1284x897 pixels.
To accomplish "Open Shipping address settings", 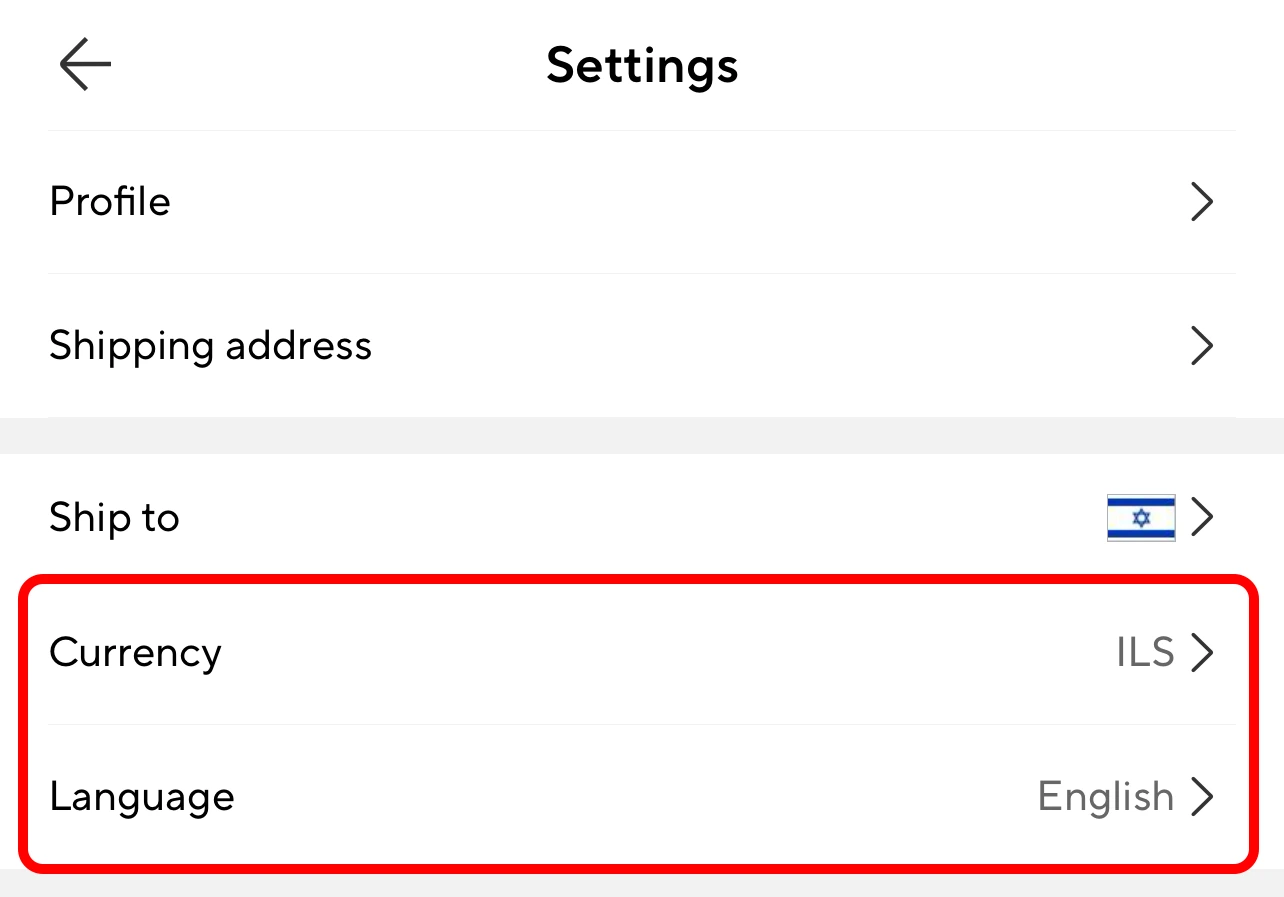I will tap(640, 346).
